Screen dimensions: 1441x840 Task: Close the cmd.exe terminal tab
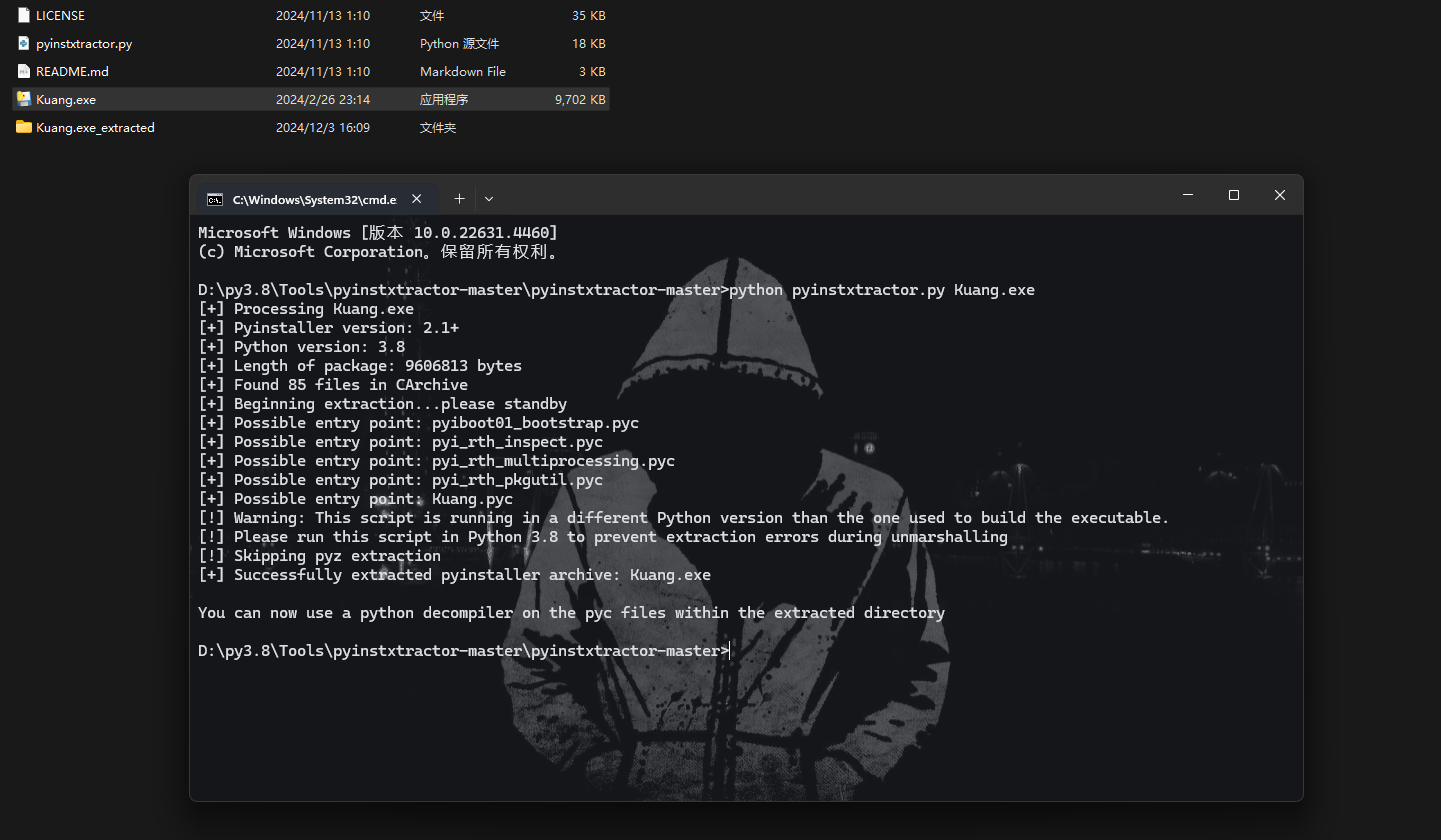(x=417, y=198)
